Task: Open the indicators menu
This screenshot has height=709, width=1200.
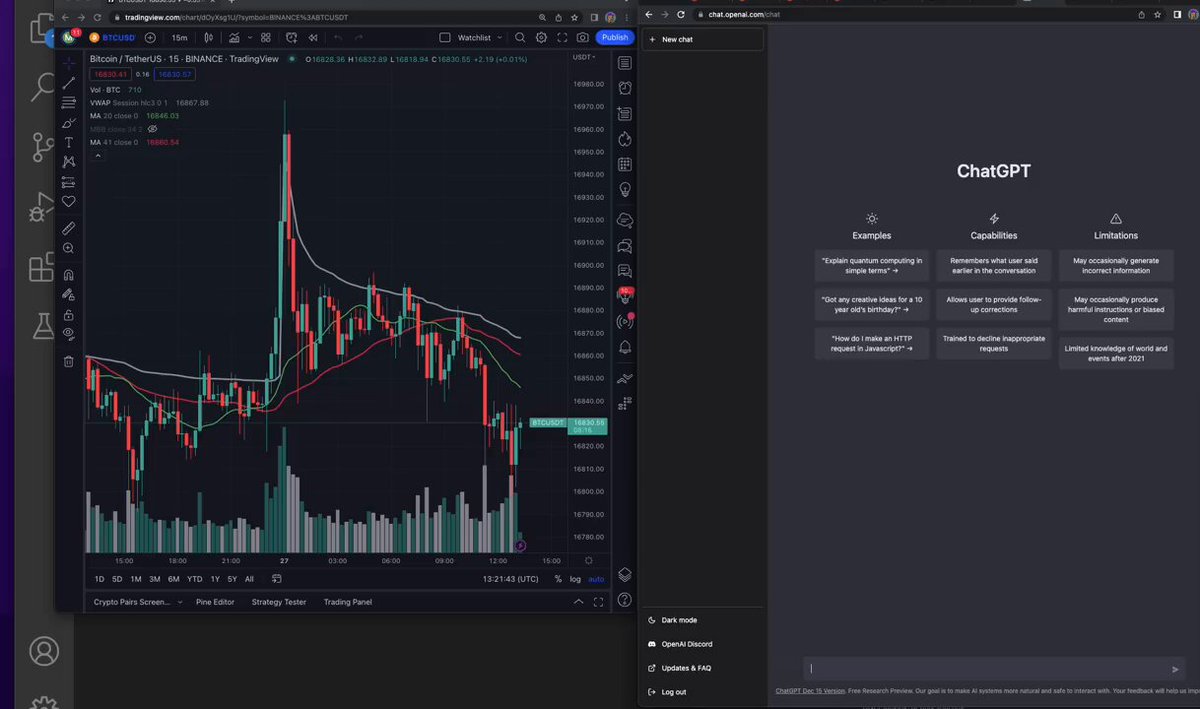Action: 234,37
